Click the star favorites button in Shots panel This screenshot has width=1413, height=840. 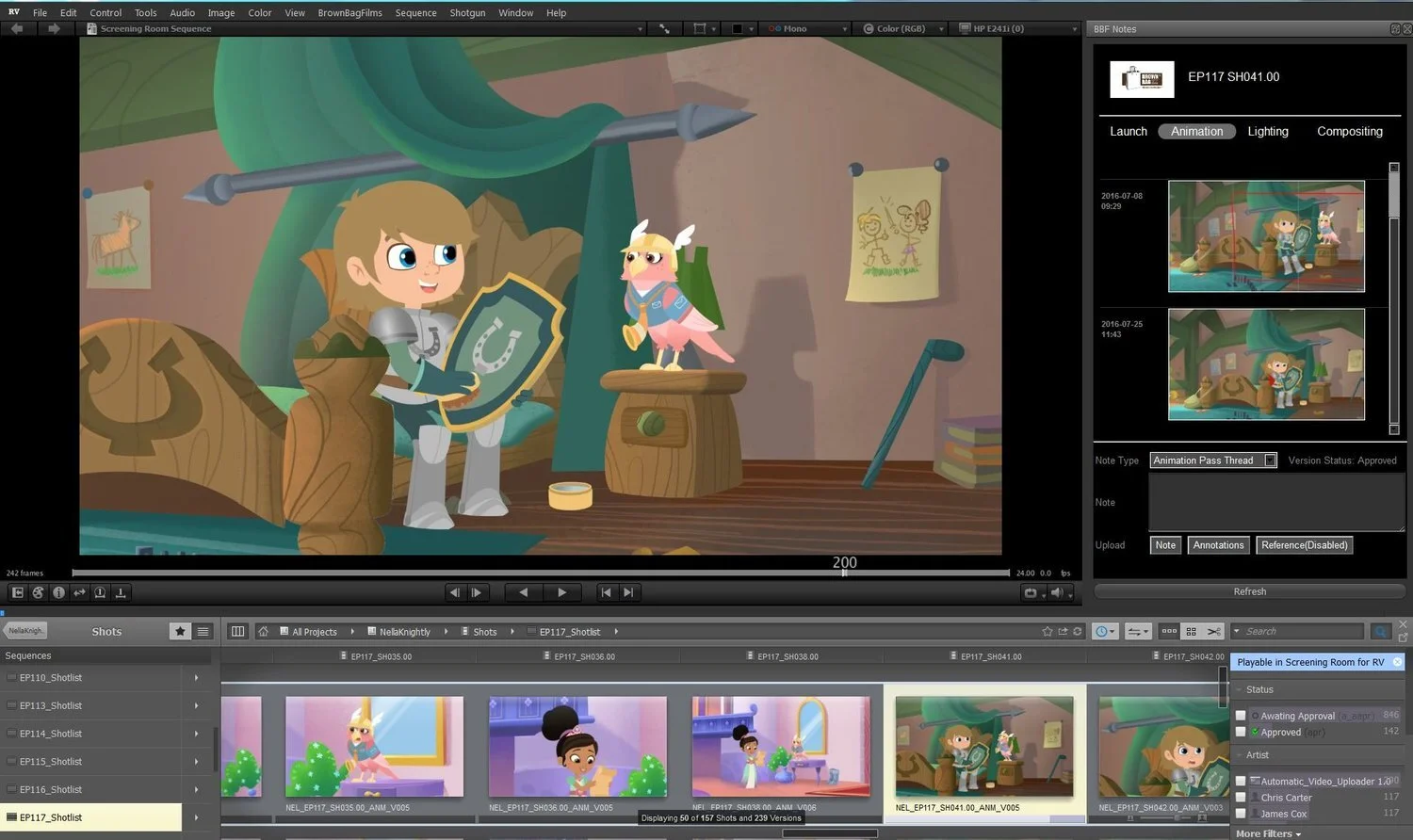pyautogui.click(x=180, y=632)
